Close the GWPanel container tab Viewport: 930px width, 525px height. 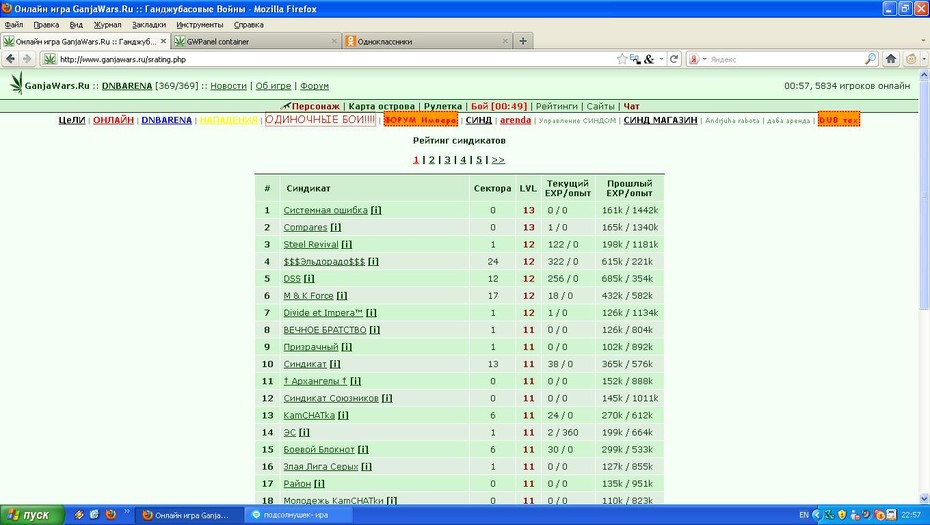click(334, 41)
